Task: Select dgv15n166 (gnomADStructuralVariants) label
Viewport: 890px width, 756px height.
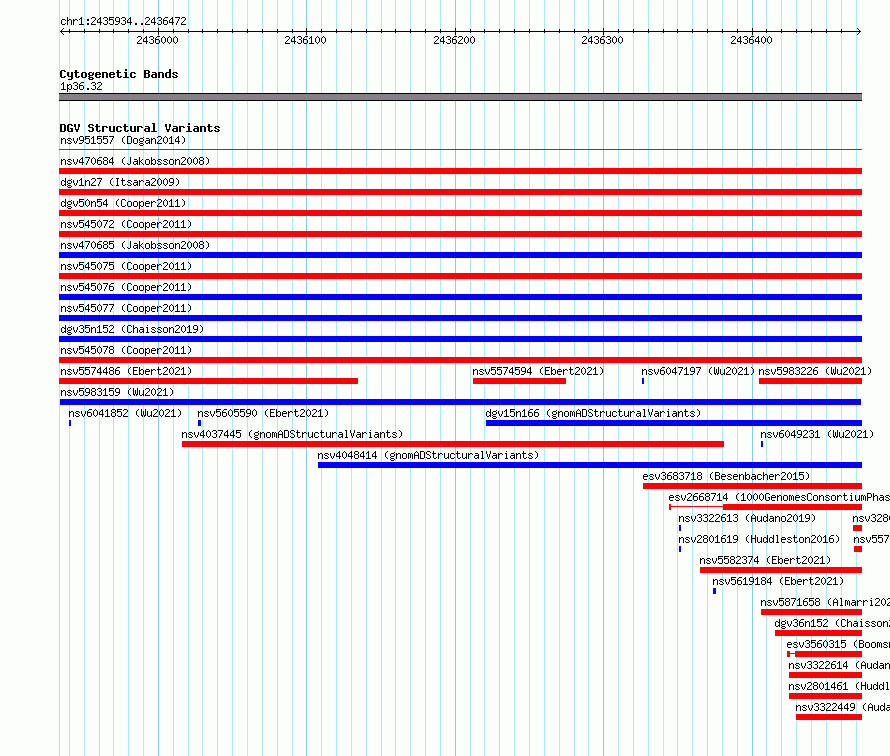Action: [593, 413]
